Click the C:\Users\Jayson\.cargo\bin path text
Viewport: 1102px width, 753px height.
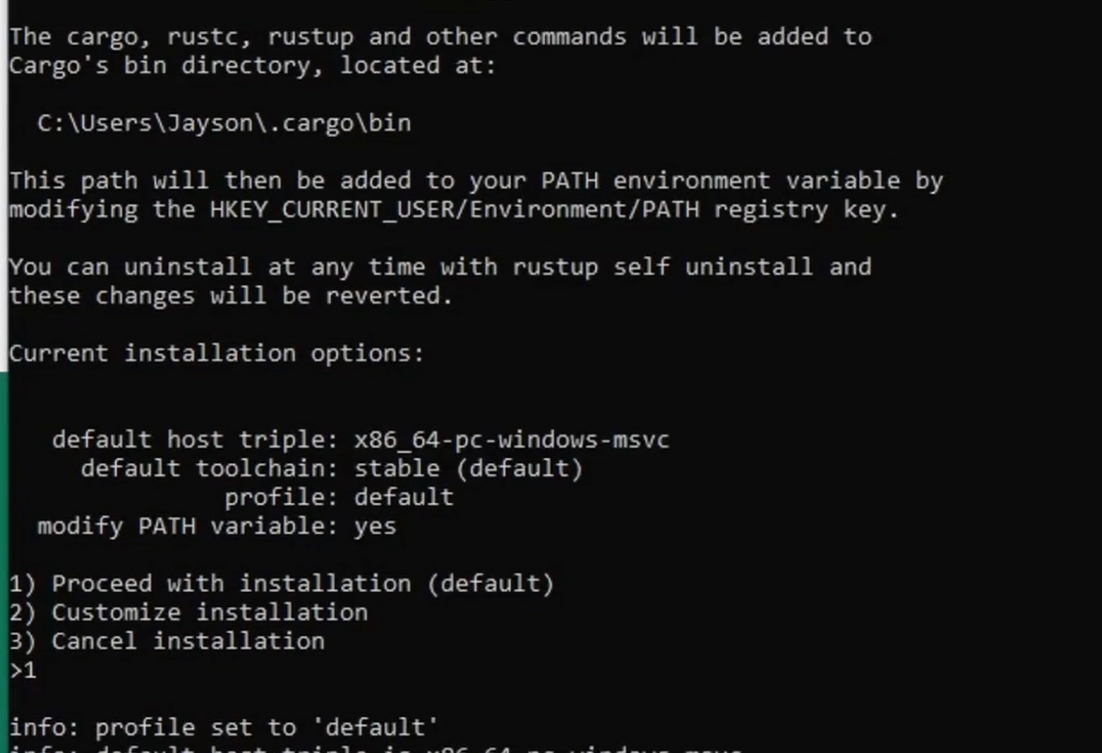224,123
